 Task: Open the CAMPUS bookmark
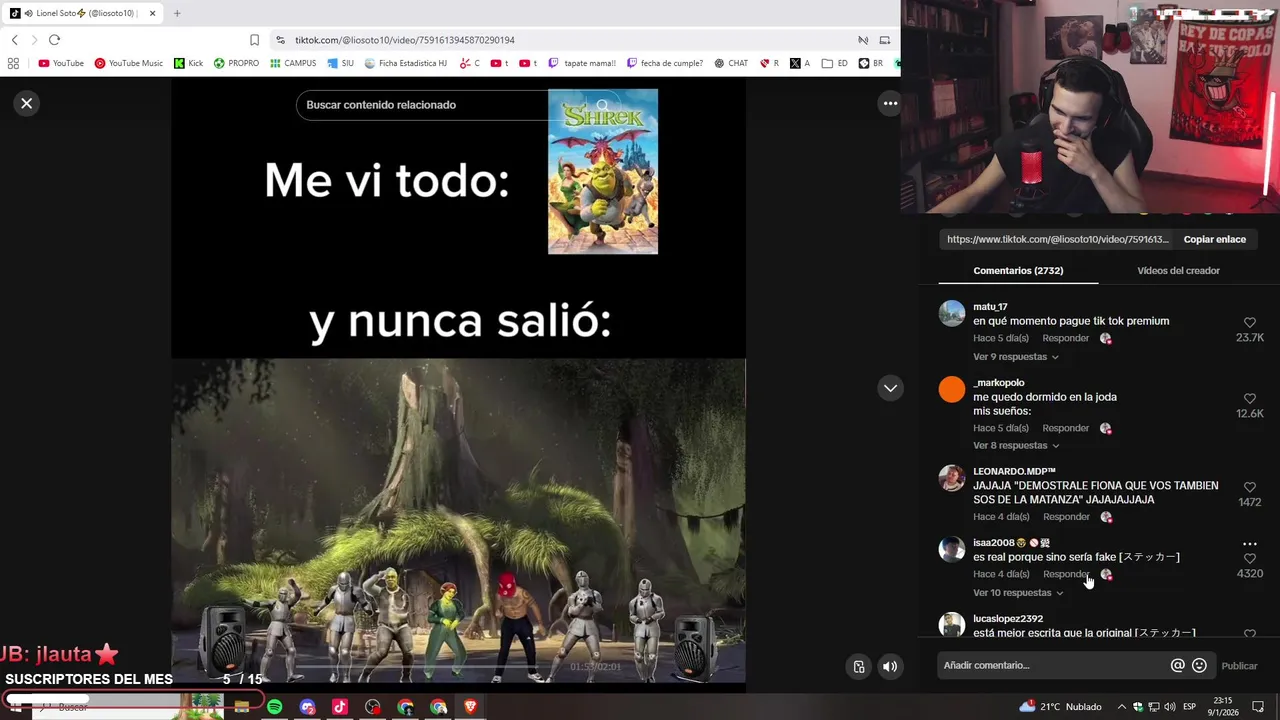293,63
